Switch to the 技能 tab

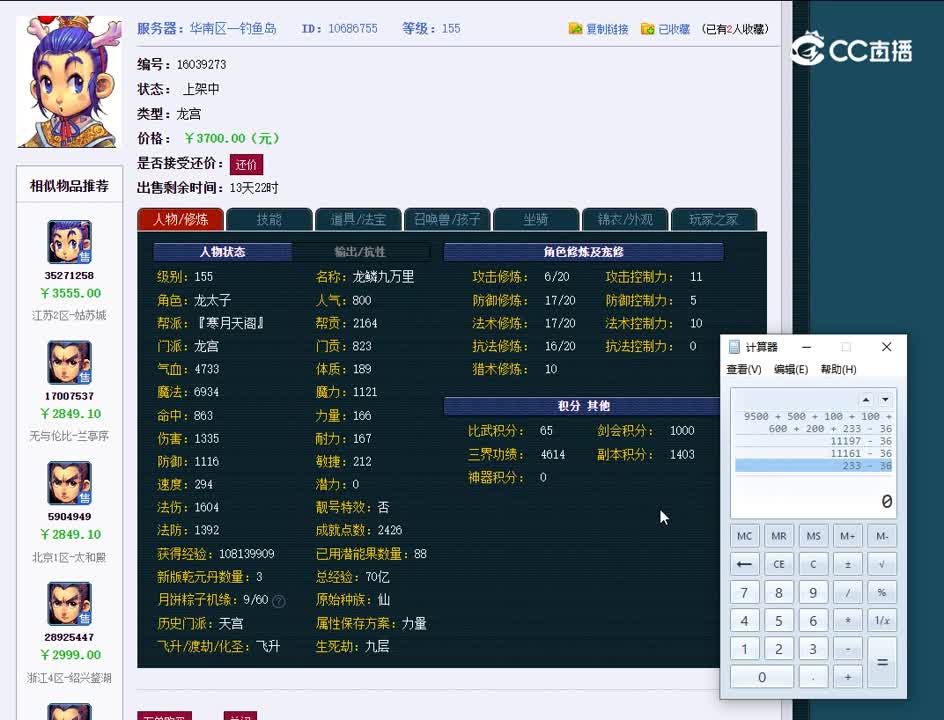(269, 219)
